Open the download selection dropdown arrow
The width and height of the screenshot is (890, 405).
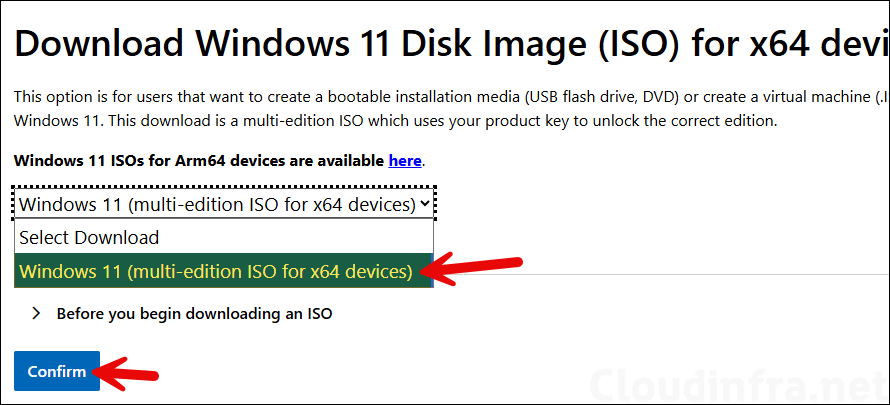(426, 204)
